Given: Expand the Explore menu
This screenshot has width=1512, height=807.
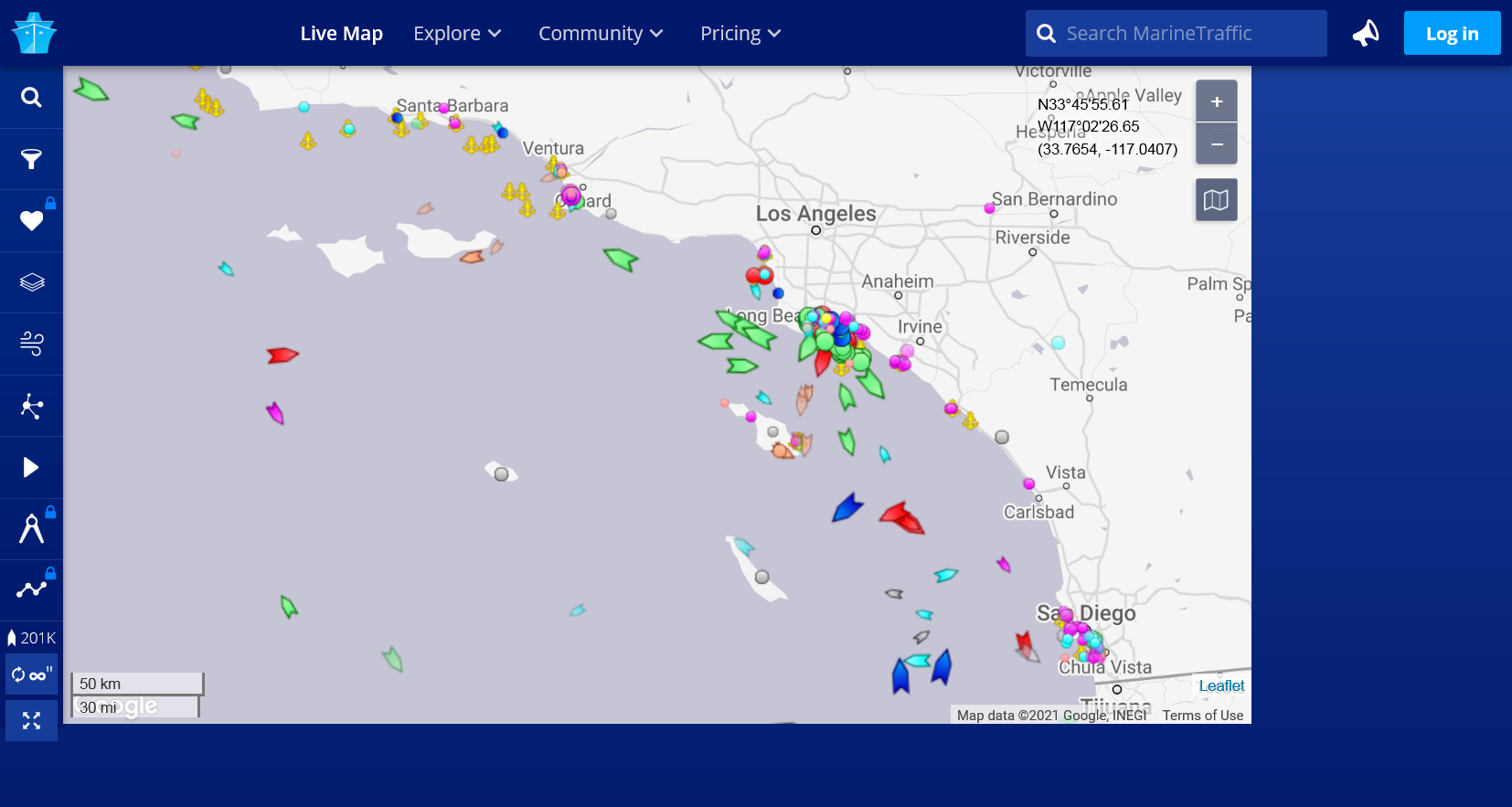Looking at the screenshot, I should pyautogui.click(x=457, y=33).
